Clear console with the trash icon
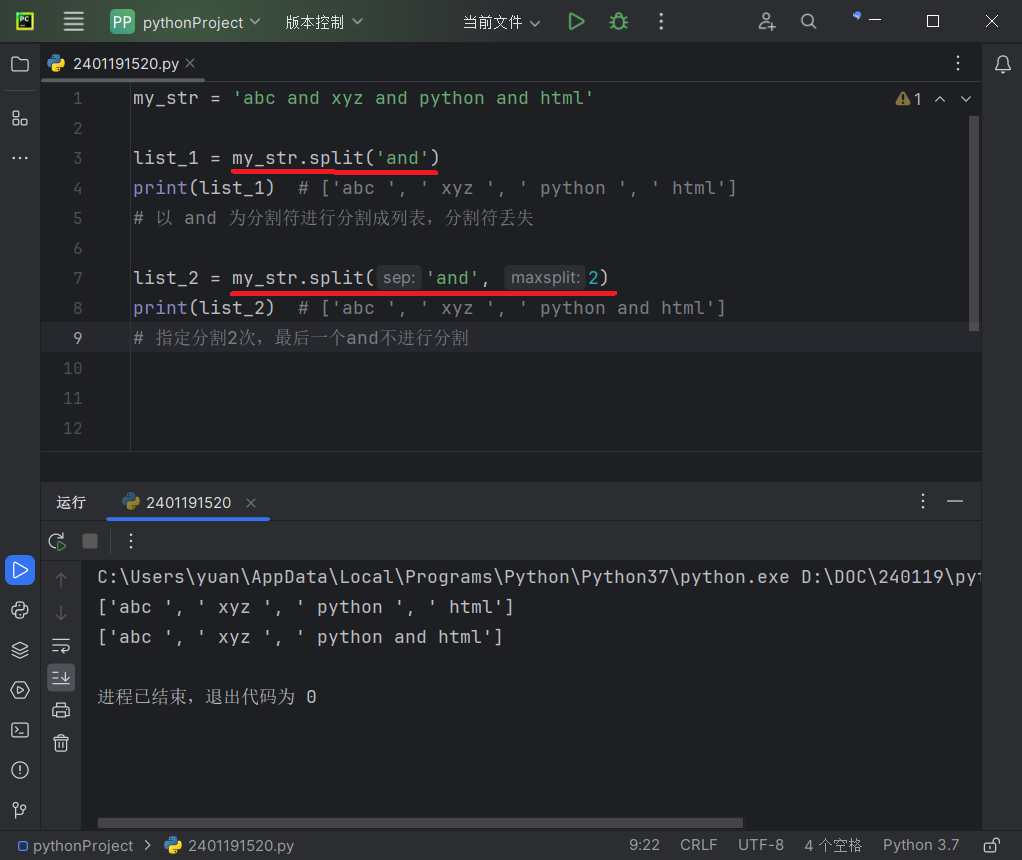This screenshot has width=1022, height=860. (61, 743)
